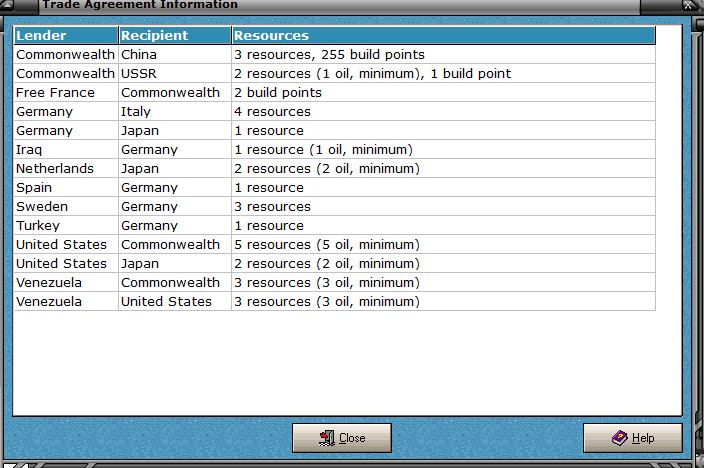The height and width of the screenshot is (468, 704).
Task: Select the Commonwealth recipient in Free France row
Action: tap(175, 93)
